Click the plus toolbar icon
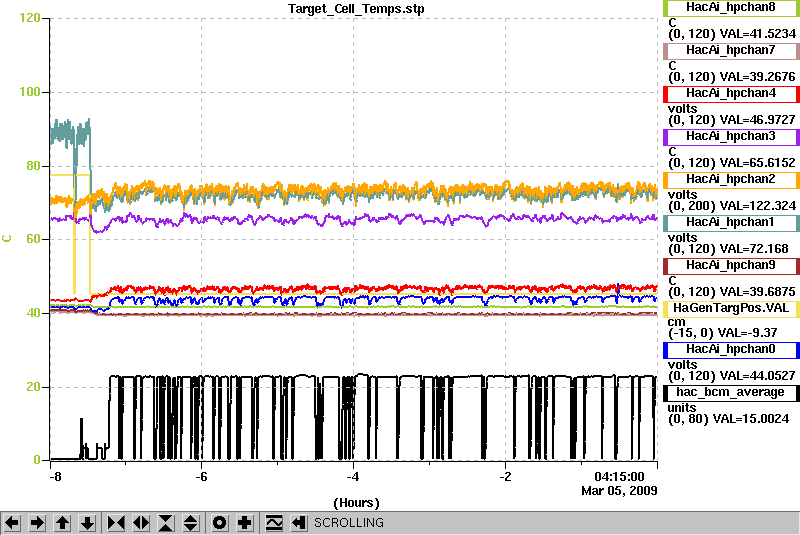 tap(244, 523)
